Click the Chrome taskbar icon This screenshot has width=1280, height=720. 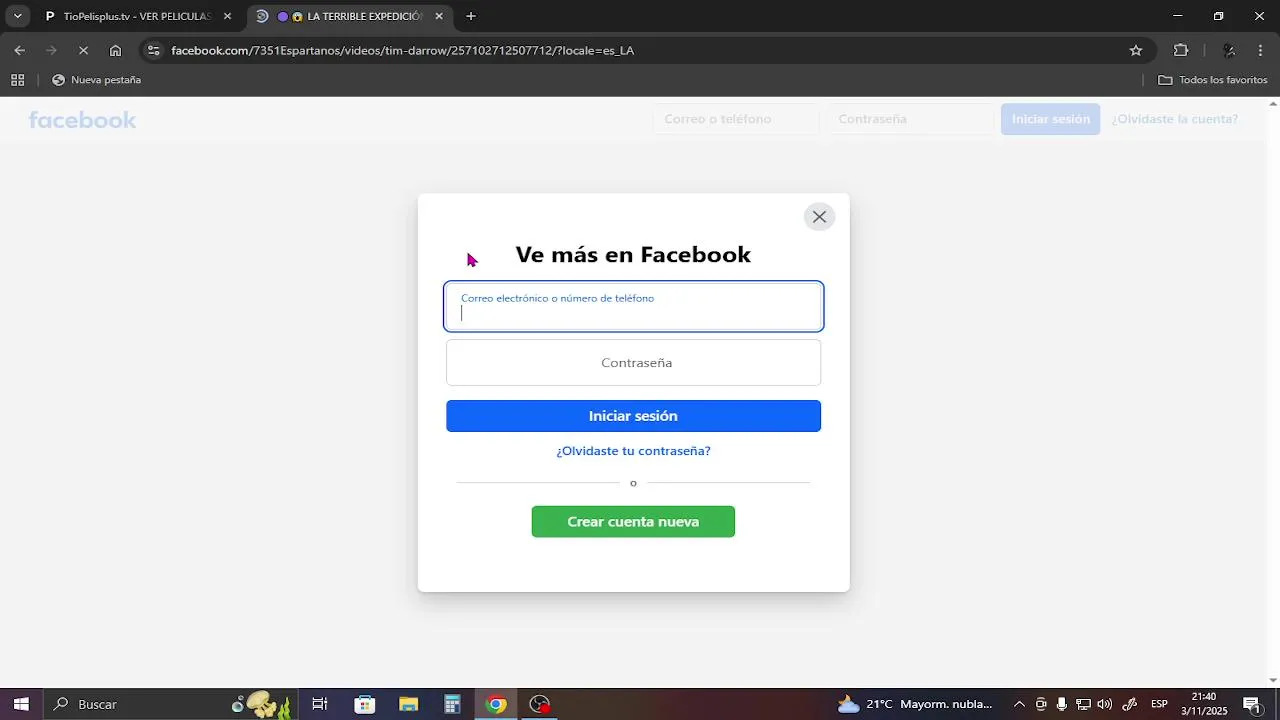coord(496,704)
